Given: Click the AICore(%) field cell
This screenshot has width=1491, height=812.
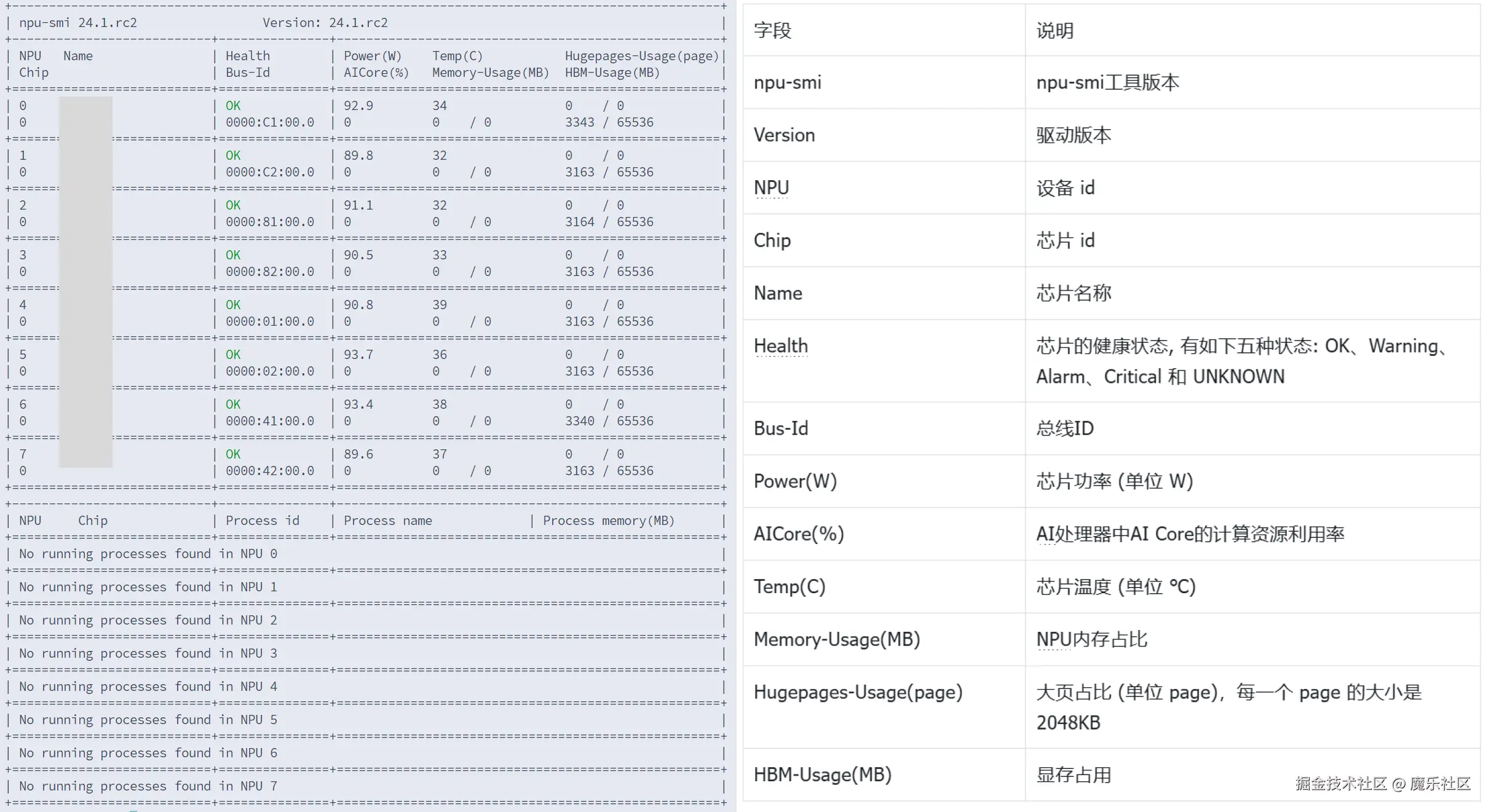Looking at the screenshot, I should (x=798, y=534).
